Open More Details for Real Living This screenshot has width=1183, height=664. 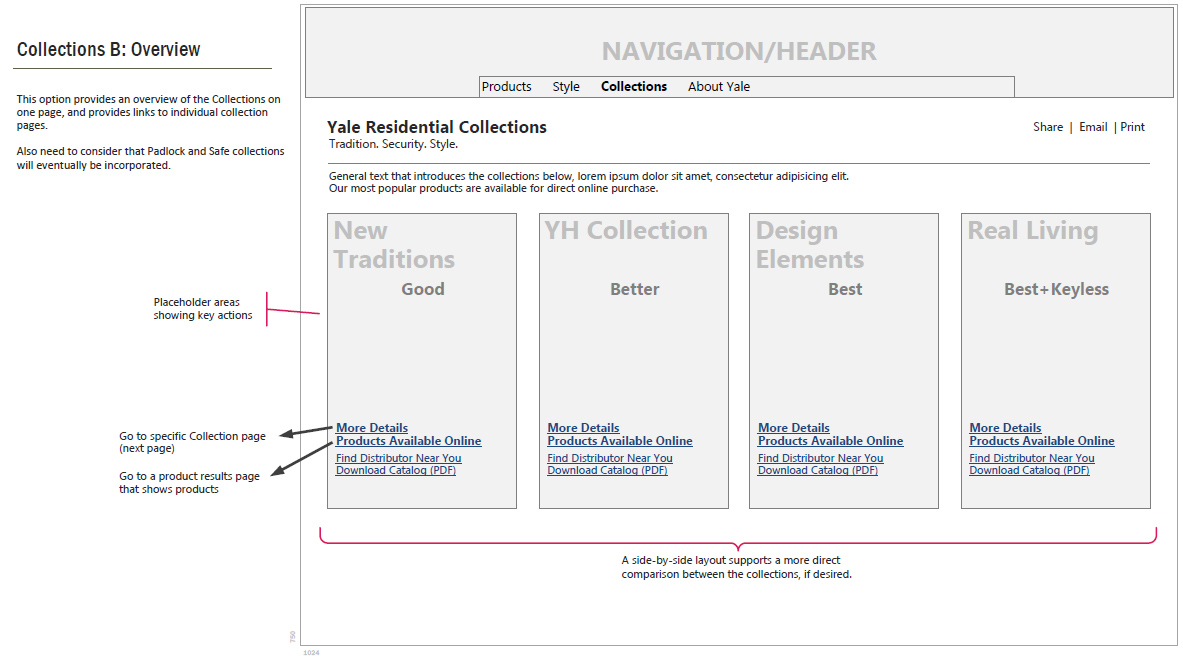coord(1005,428)
